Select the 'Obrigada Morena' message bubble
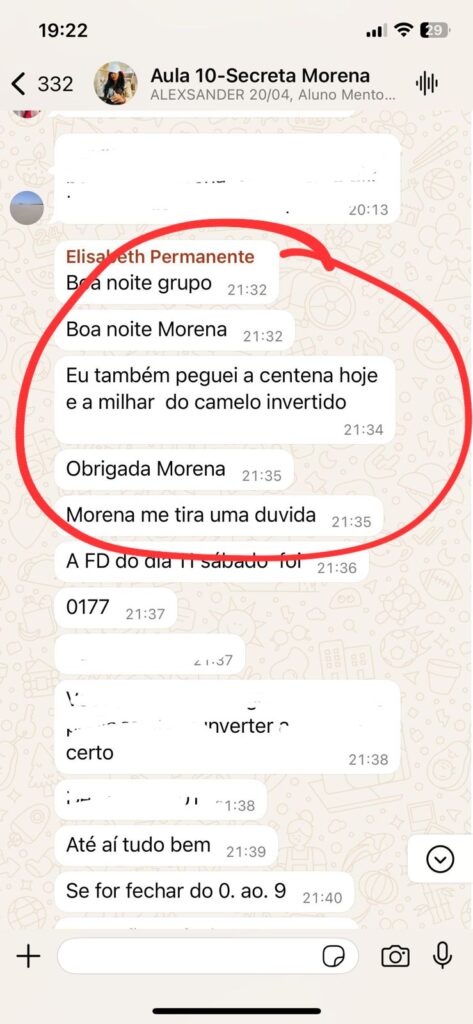The image size is (473, 1024). [174, 470]
